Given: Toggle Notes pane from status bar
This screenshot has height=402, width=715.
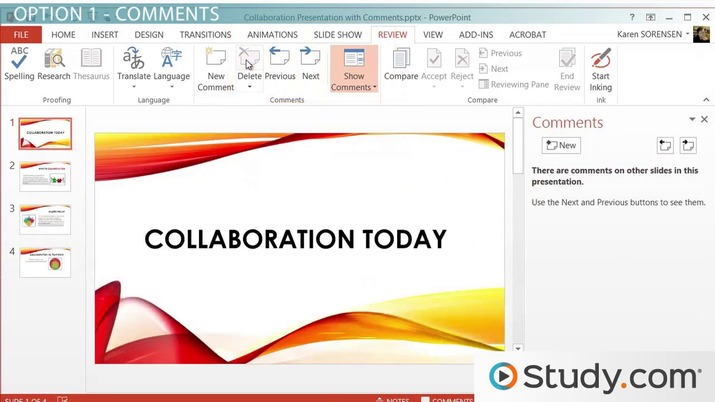Looking at the screenshot, I should click(393, 399).
